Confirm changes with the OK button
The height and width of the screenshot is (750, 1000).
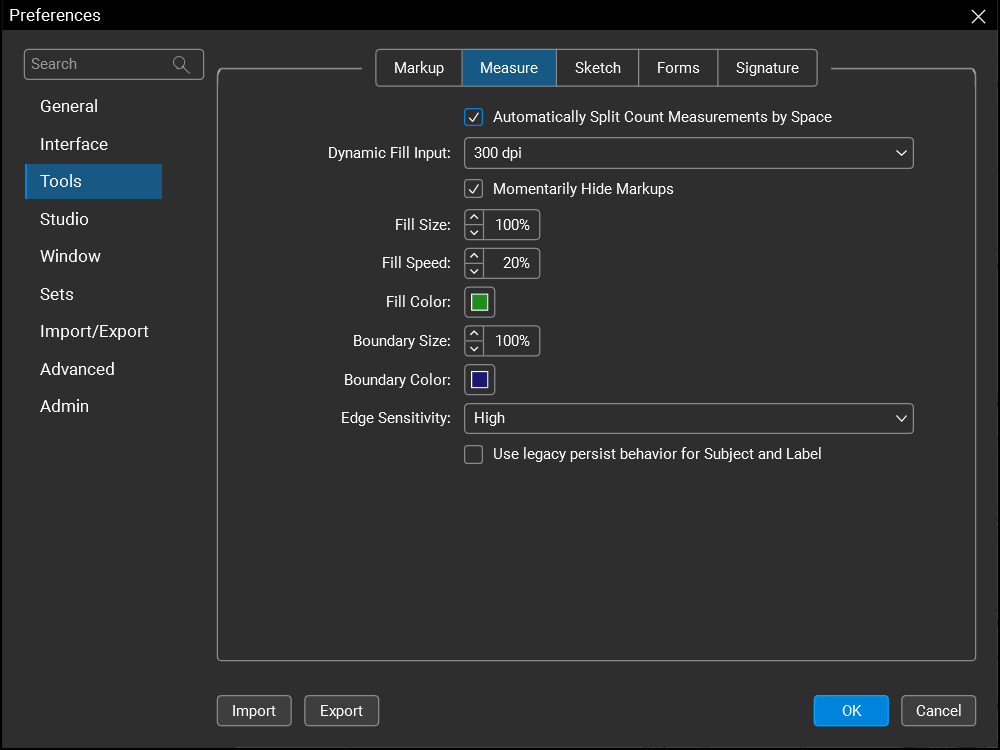tap(851, 711)
